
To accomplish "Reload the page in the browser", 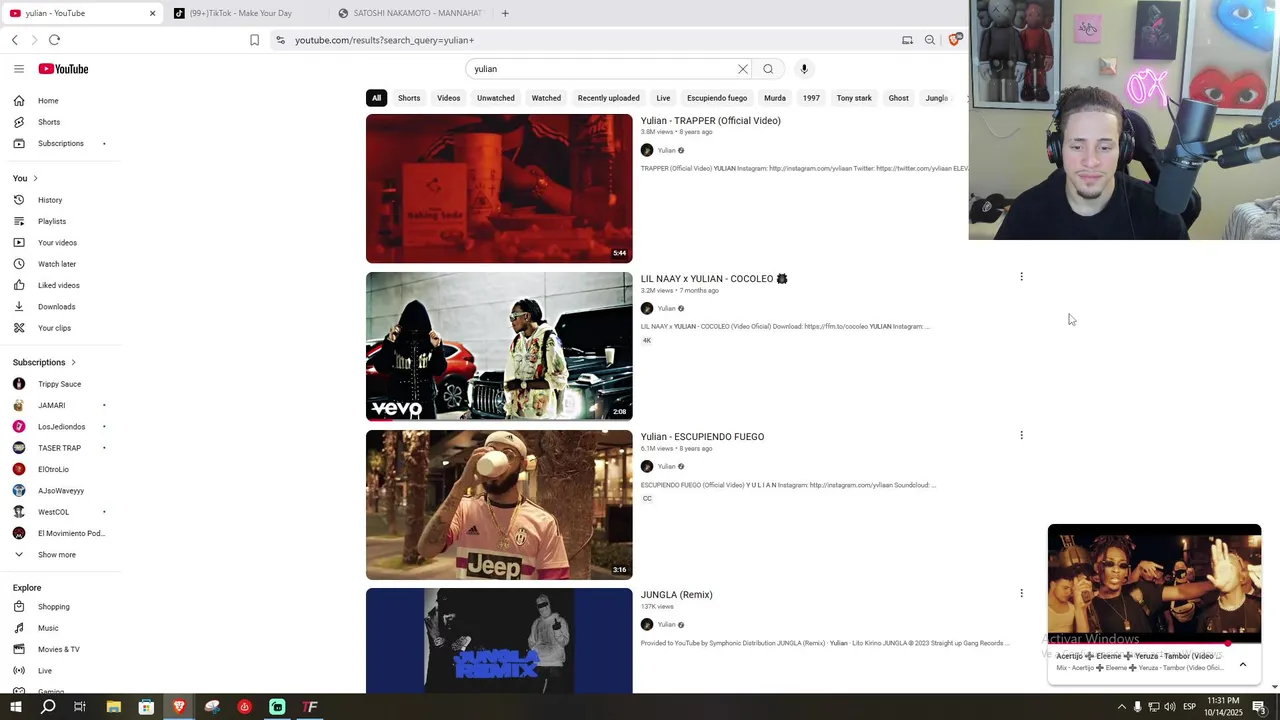I will tap(54, 40).
